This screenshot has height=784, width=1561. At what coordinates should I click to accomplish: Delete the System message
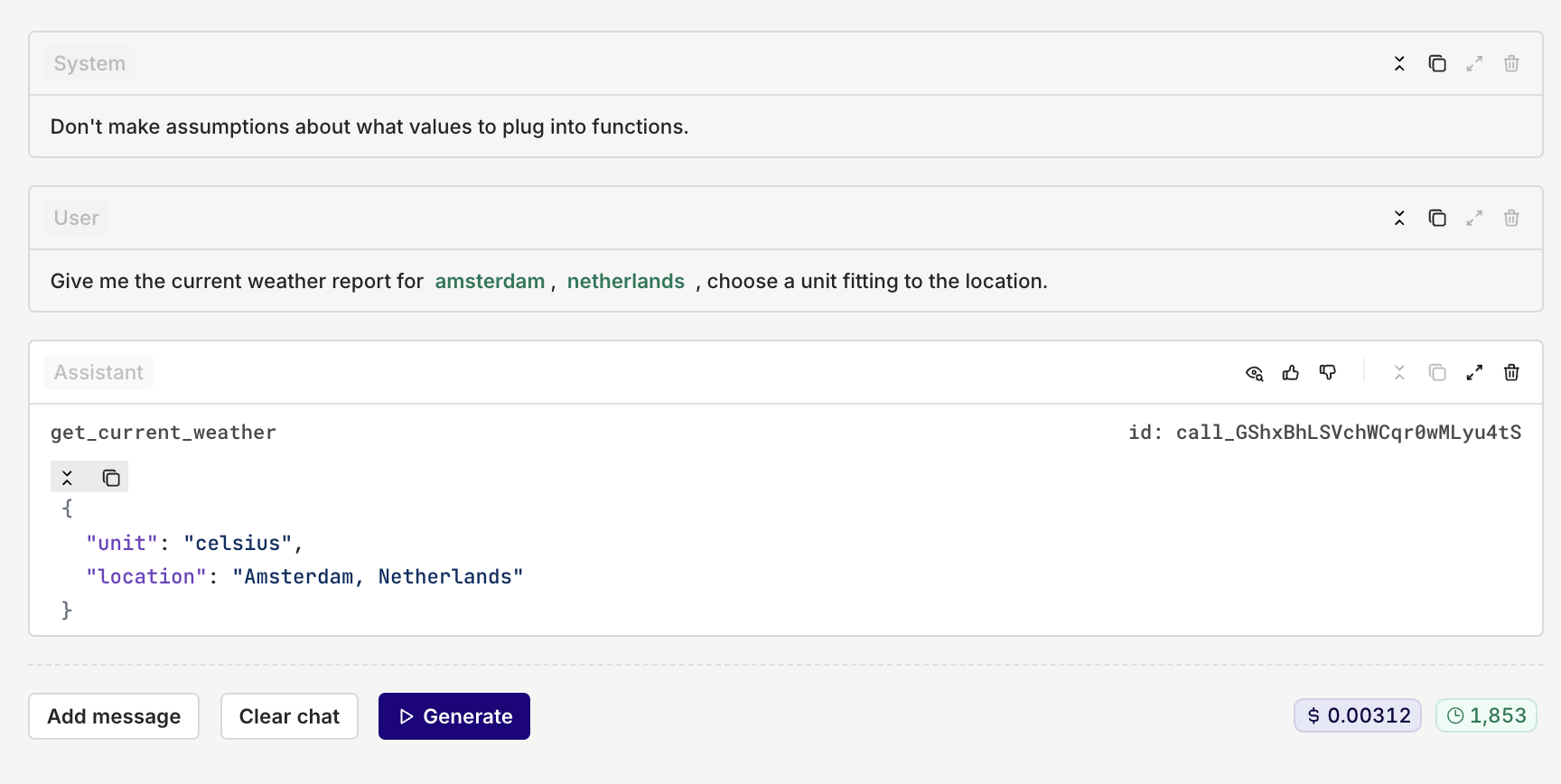point(1511,63)
